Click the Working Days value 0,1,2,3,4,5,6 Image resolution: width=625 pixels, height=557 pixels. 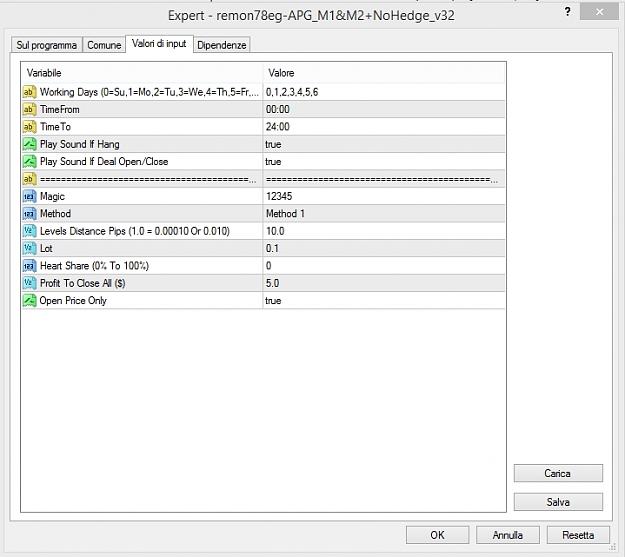(292, 92)
